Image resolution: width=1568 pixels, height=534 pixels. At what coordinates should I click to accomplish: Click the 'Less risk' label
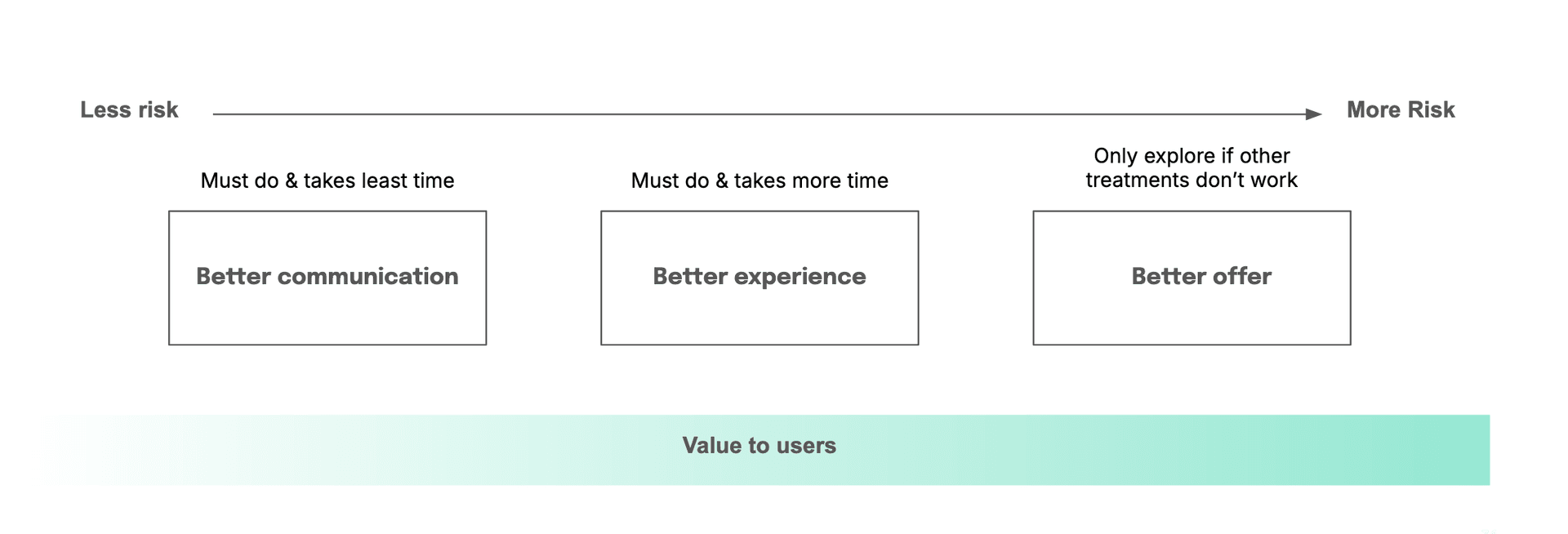pyautogui.click(x=129, y=110)
